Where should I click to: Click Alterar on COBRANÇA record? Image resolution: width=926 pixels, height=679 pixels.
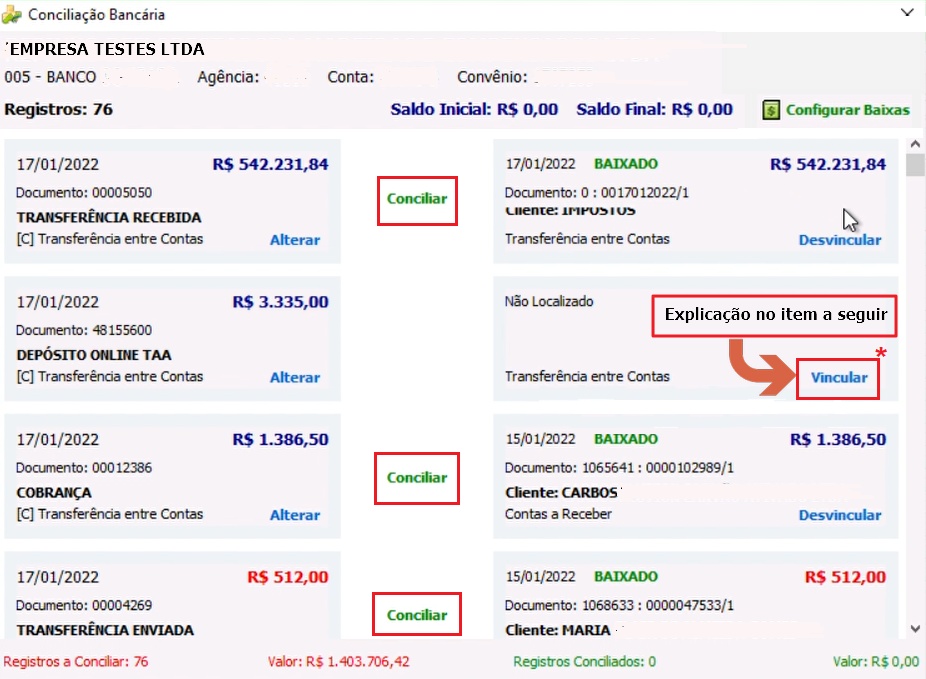coord(295,515)
